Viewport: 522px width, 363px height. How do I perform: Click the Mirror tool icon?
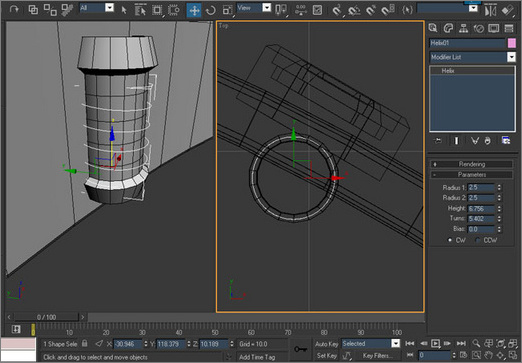490,11
